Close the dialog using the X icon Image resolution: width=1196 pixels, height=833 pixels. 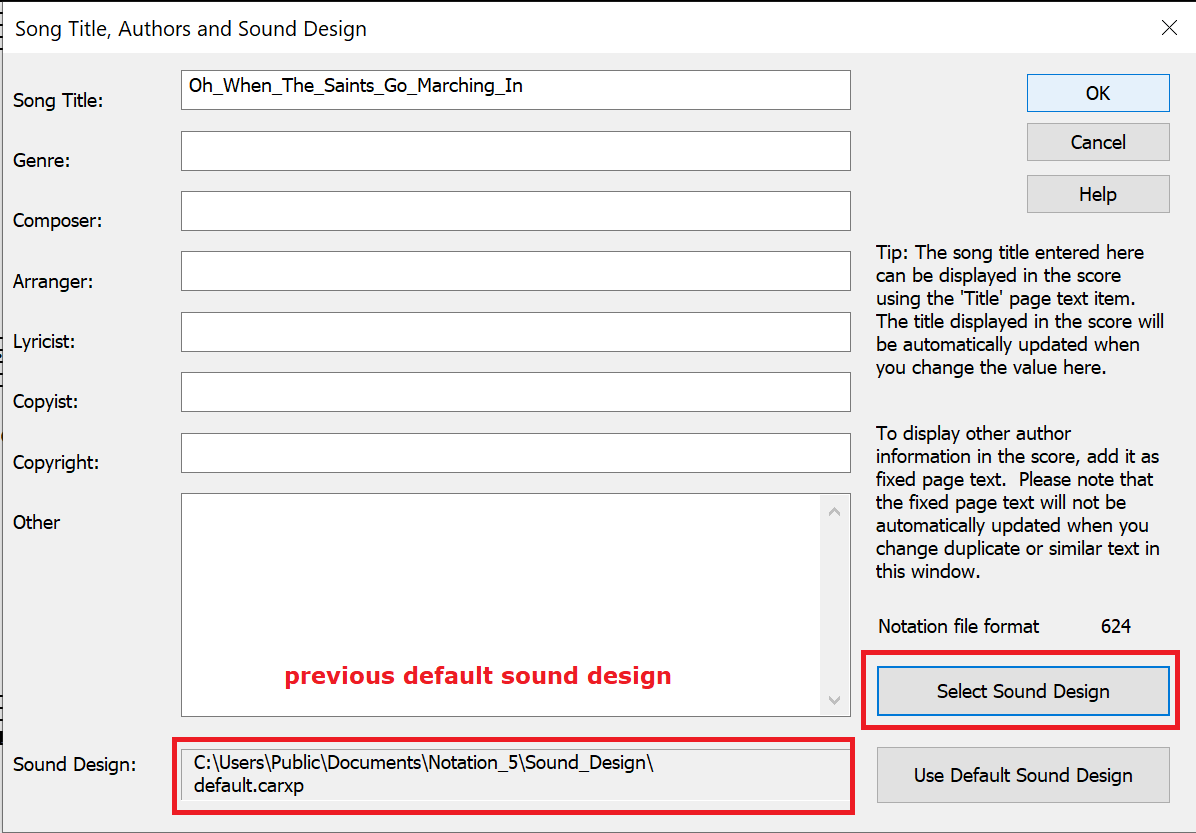(1168, 28)
